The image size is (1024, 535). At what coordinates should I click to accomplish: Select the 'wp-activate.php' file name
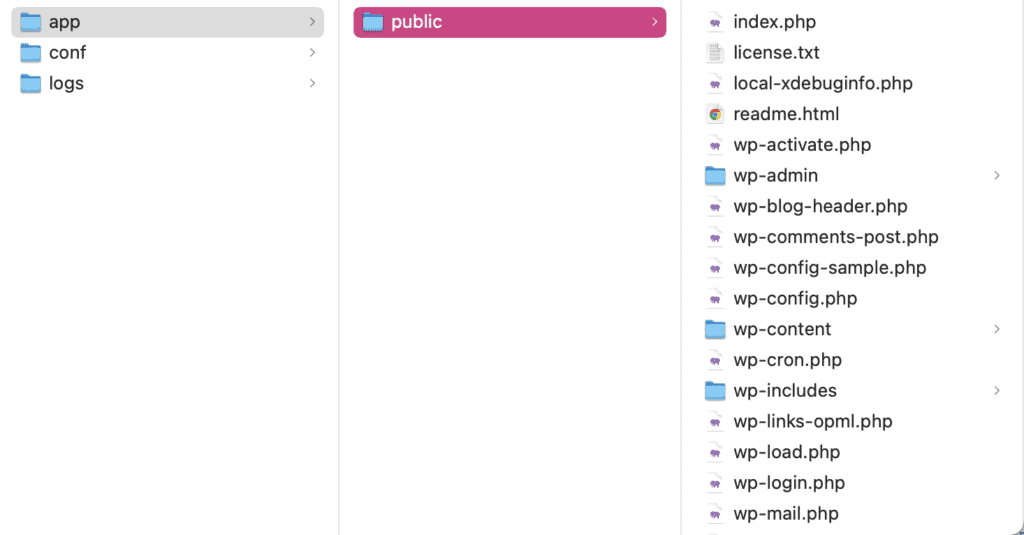[802, 146]
